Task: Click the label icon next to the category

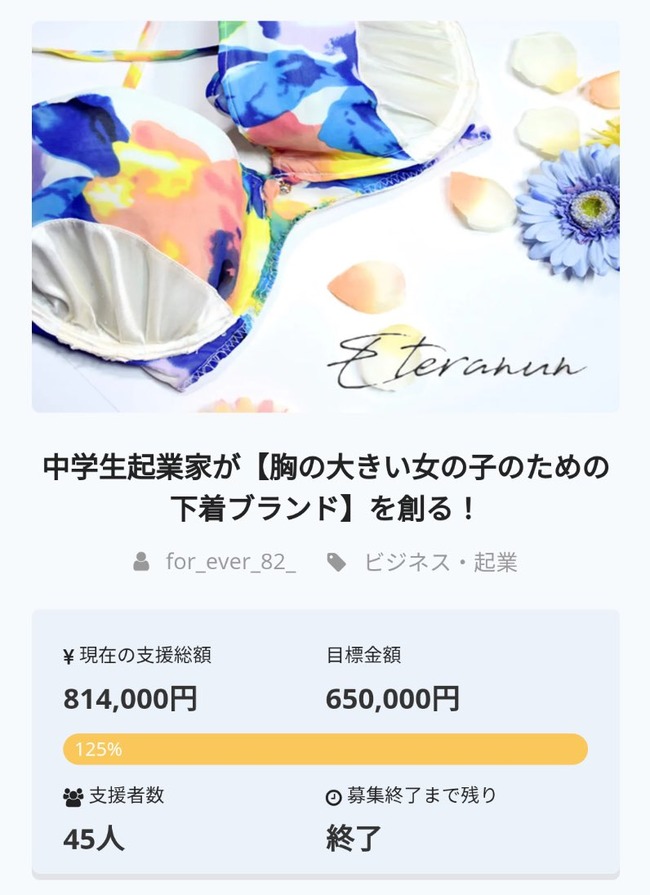Action: coord(337,563)
